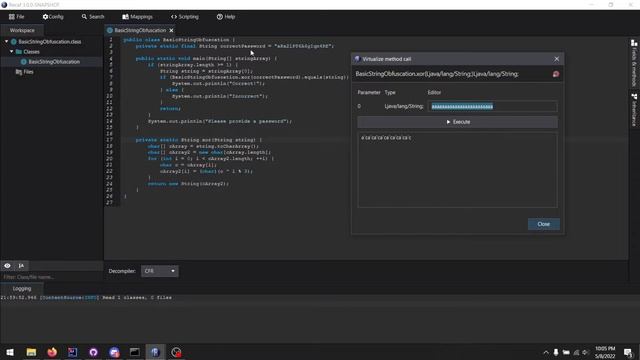This screenshot has height=360, width=640.
Task: Close the BasicStringObfuscation editor tab
Action: pos(171,30)
